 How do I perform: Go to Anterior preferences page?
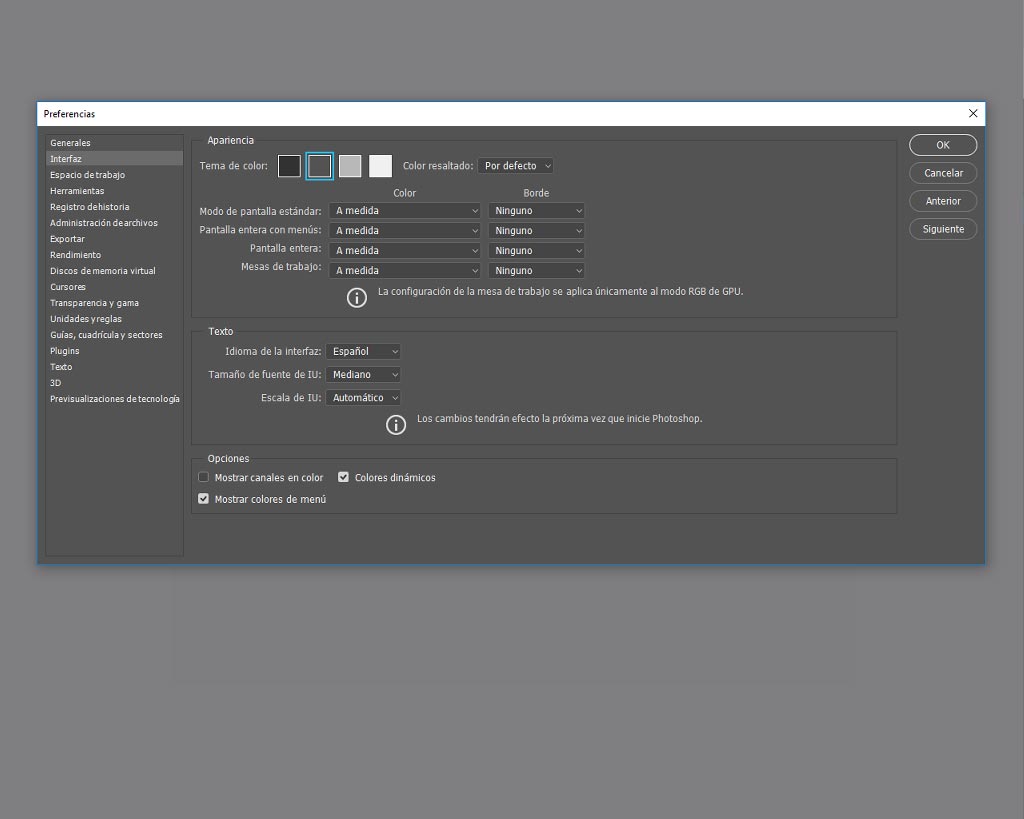[943, 201]
